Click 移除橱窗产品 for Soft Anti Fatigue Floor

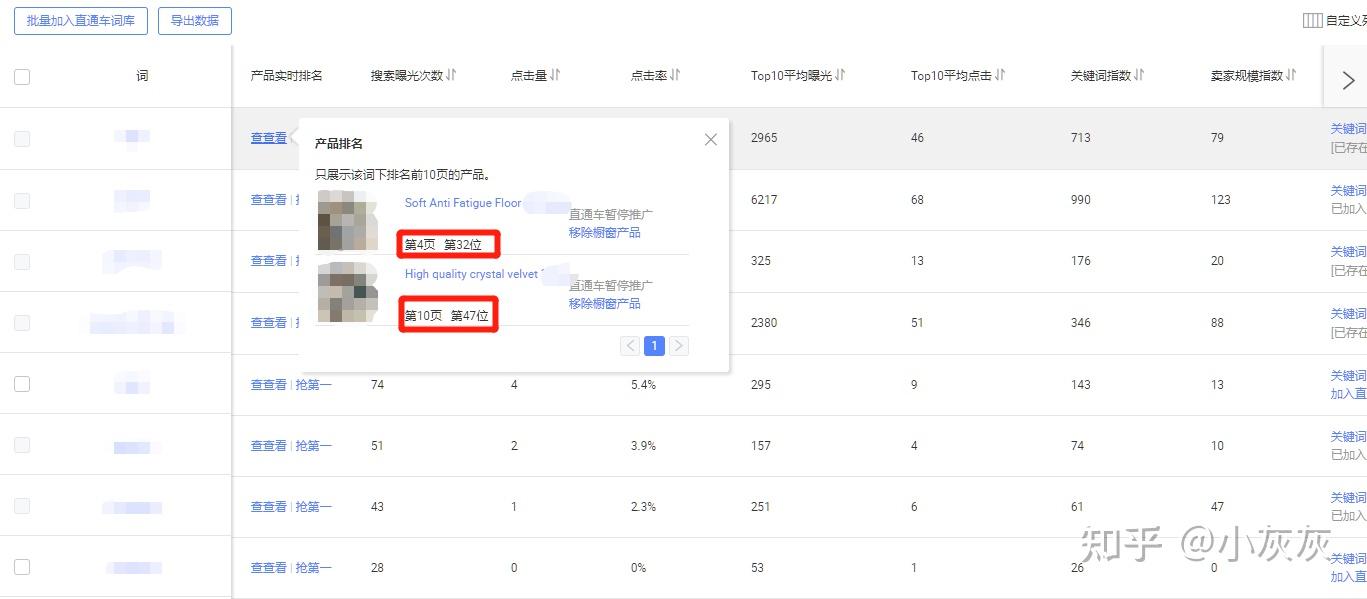(x=605, y=233)
